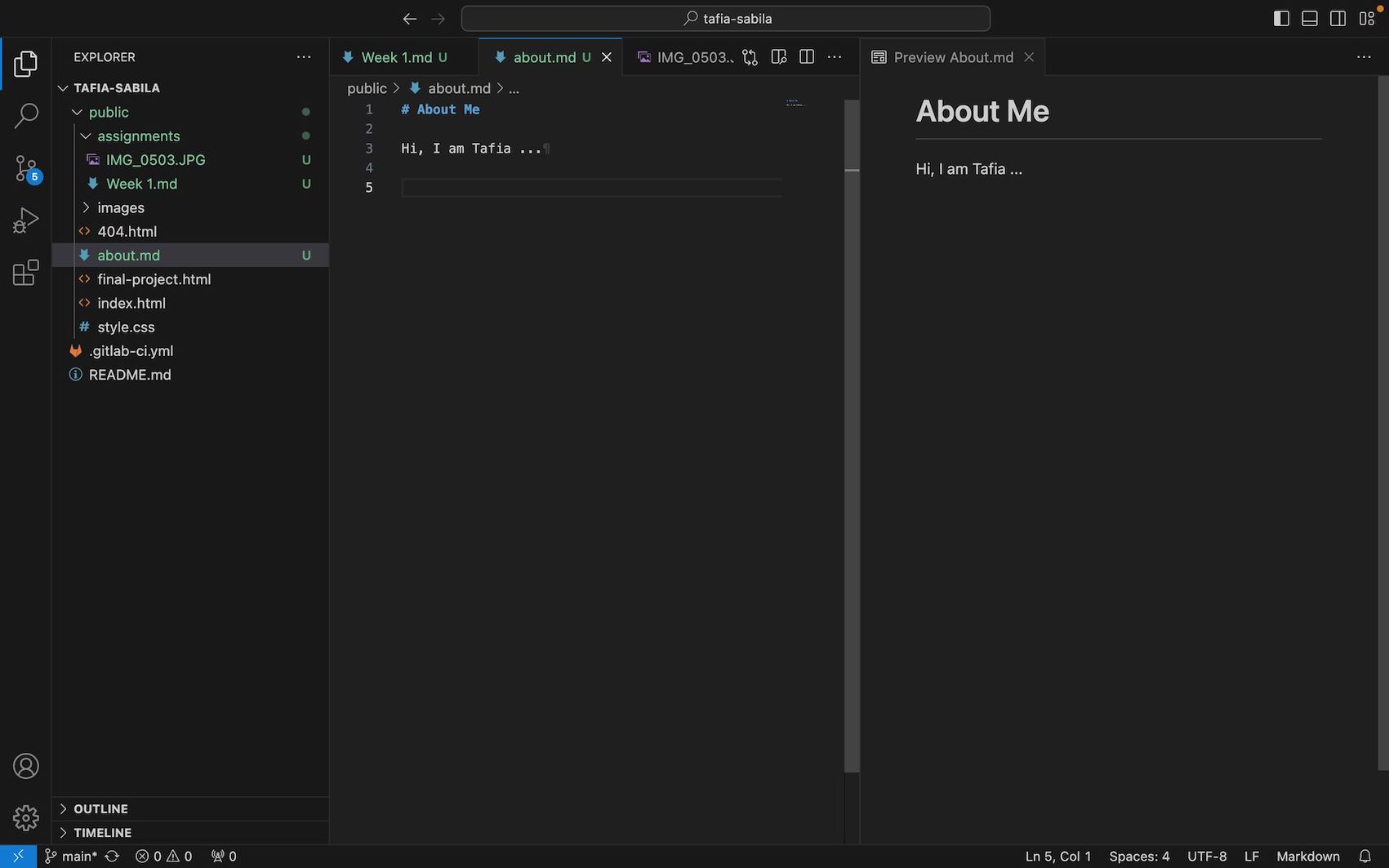Open the Search view icon
The image size is (1389, 868).
point(25,115)
